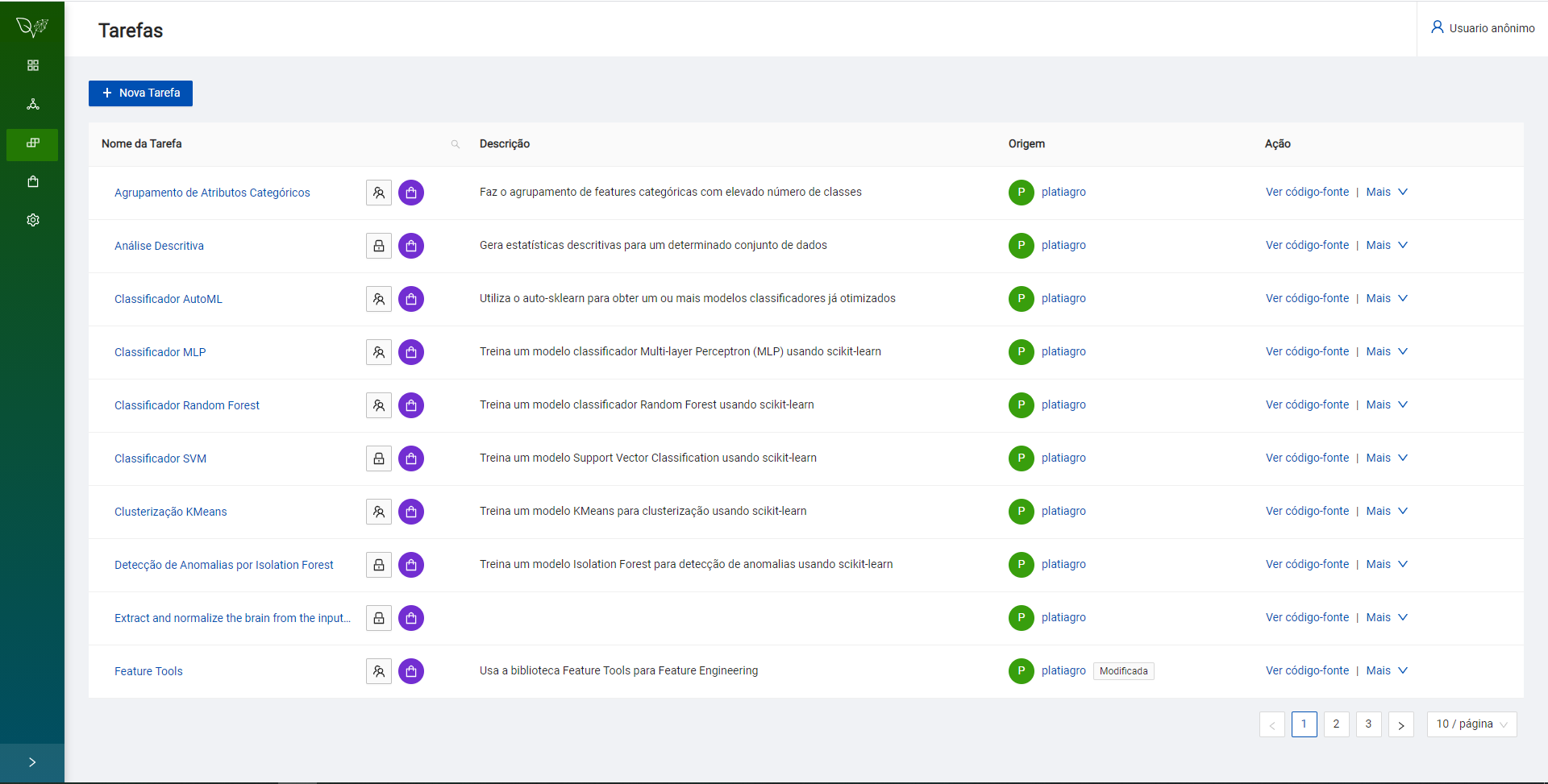
Task: Expand Mais menu for Análise Descritiva
Action: (x=1387, y=245)
